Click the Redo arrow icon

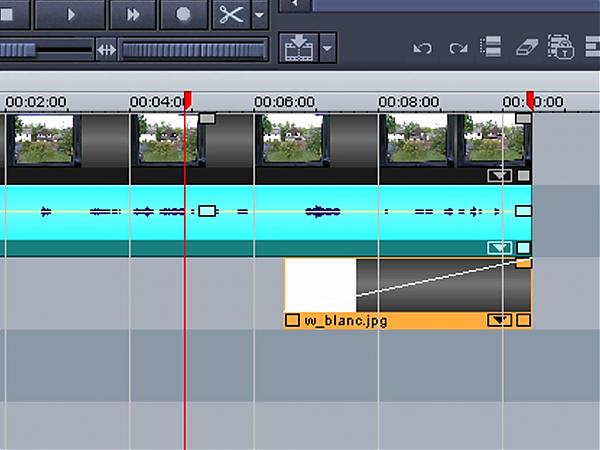point(458,48)
